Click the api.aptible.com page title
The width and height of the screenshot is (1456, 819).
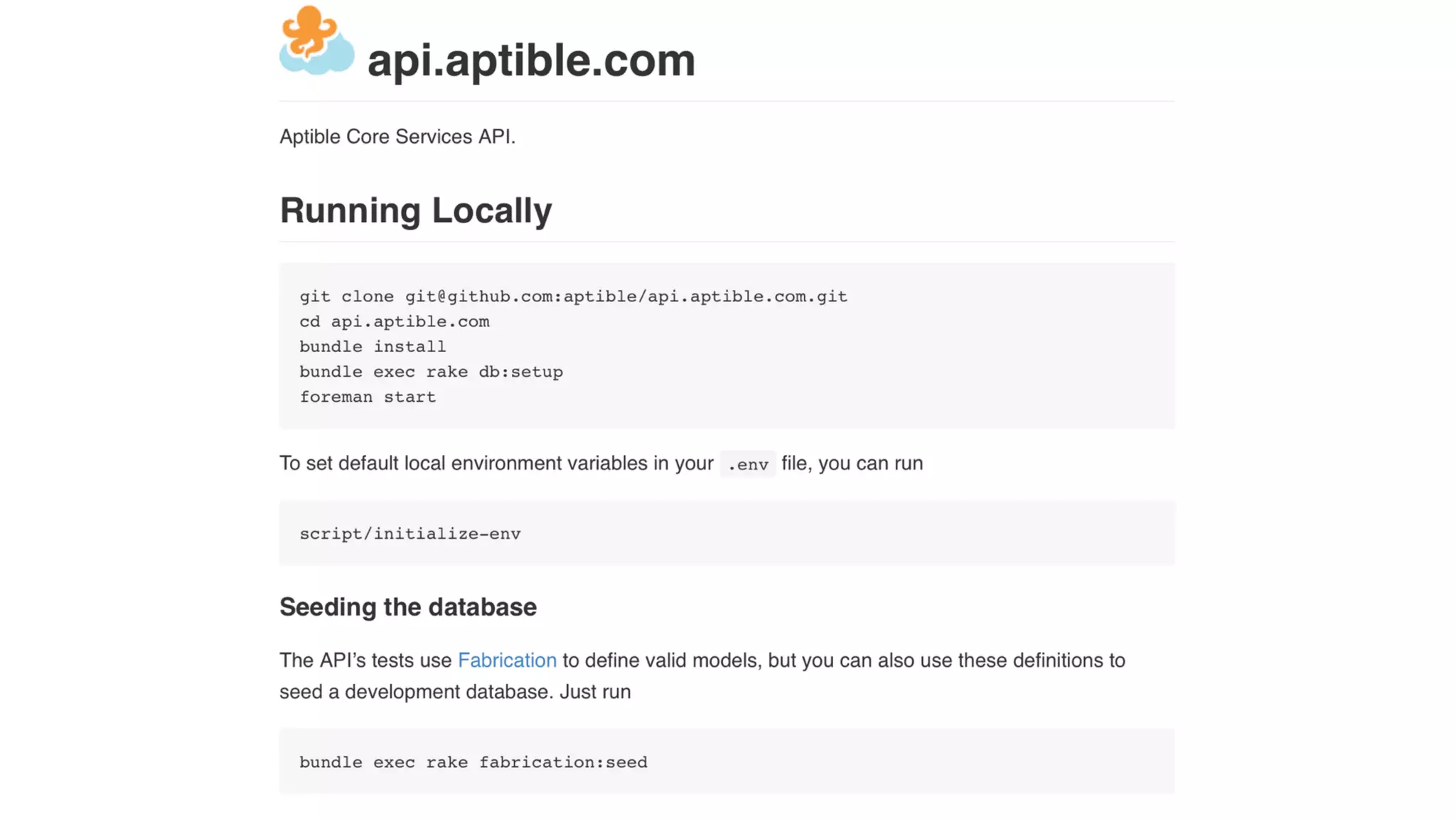click(x=530, y=60)
